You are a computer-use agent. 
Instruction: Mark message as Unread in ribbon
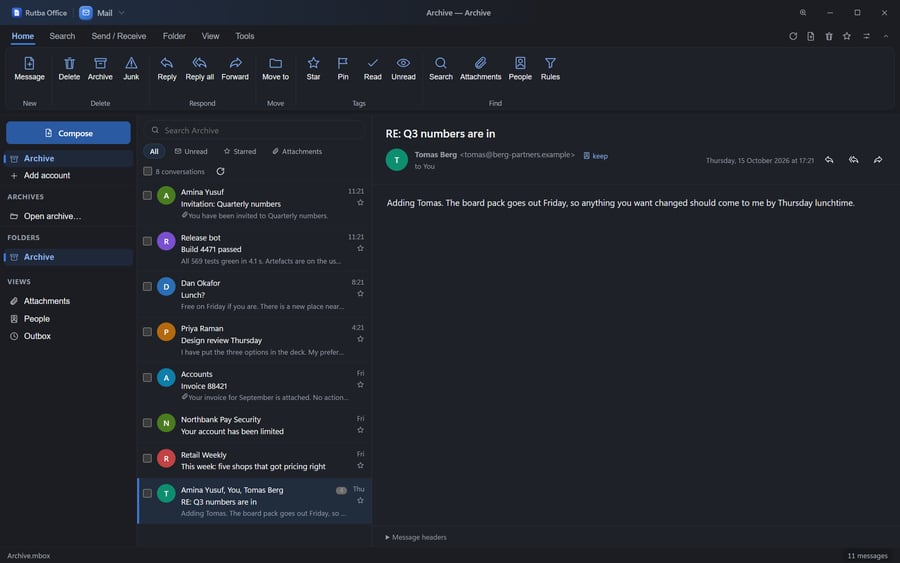[x=404, y=69]
